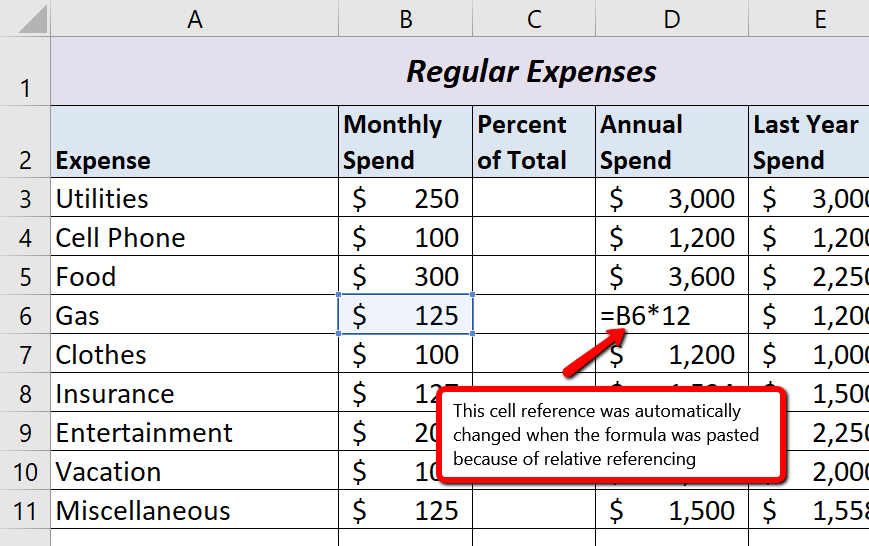Click Utilities monthly spend $250
The width and height of the screenshot is (869, 546).
tap(406, 197)
